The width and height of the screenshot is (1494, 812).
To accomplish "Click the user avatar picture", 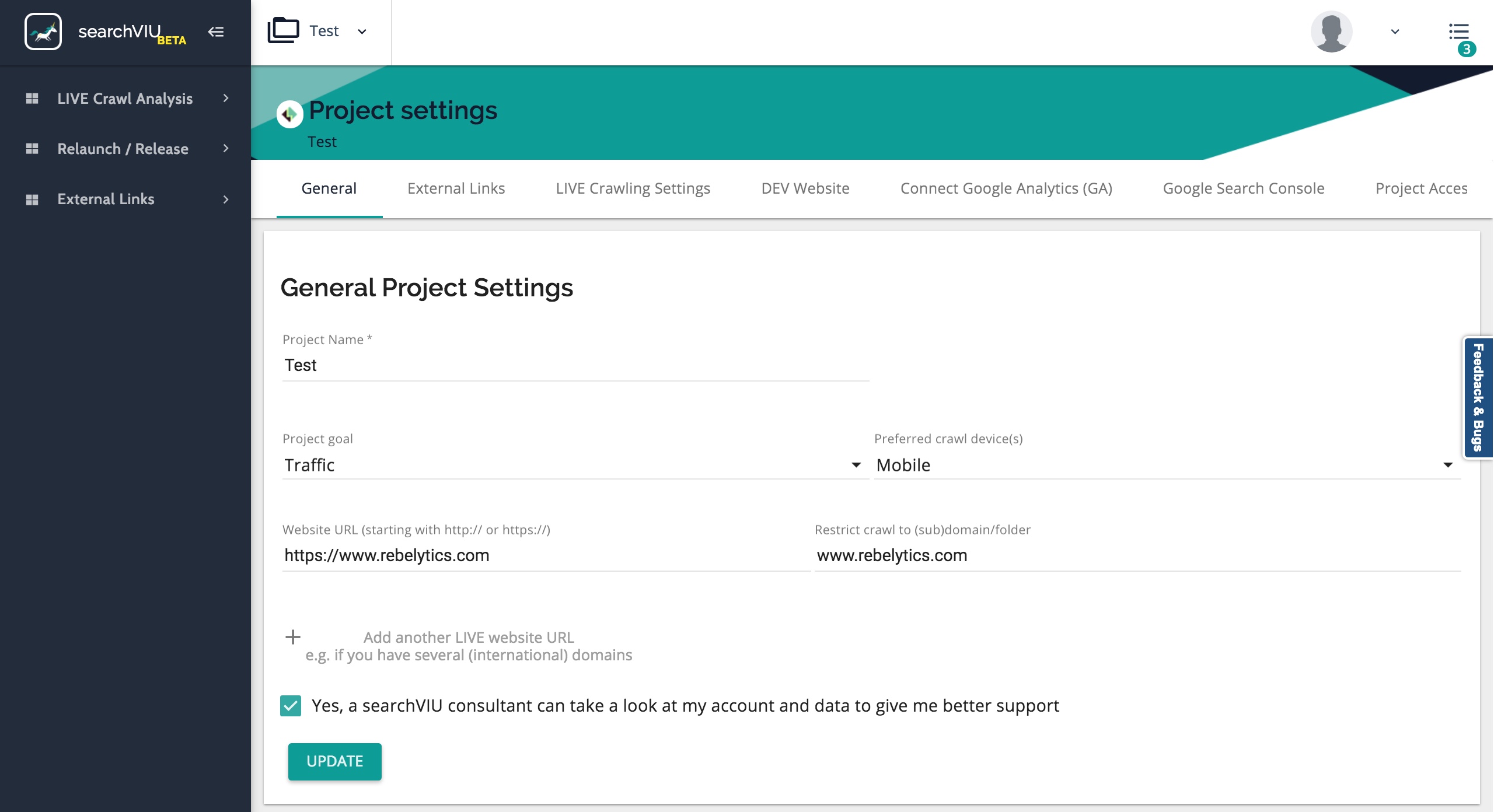I will click(x=1332, y=32).
